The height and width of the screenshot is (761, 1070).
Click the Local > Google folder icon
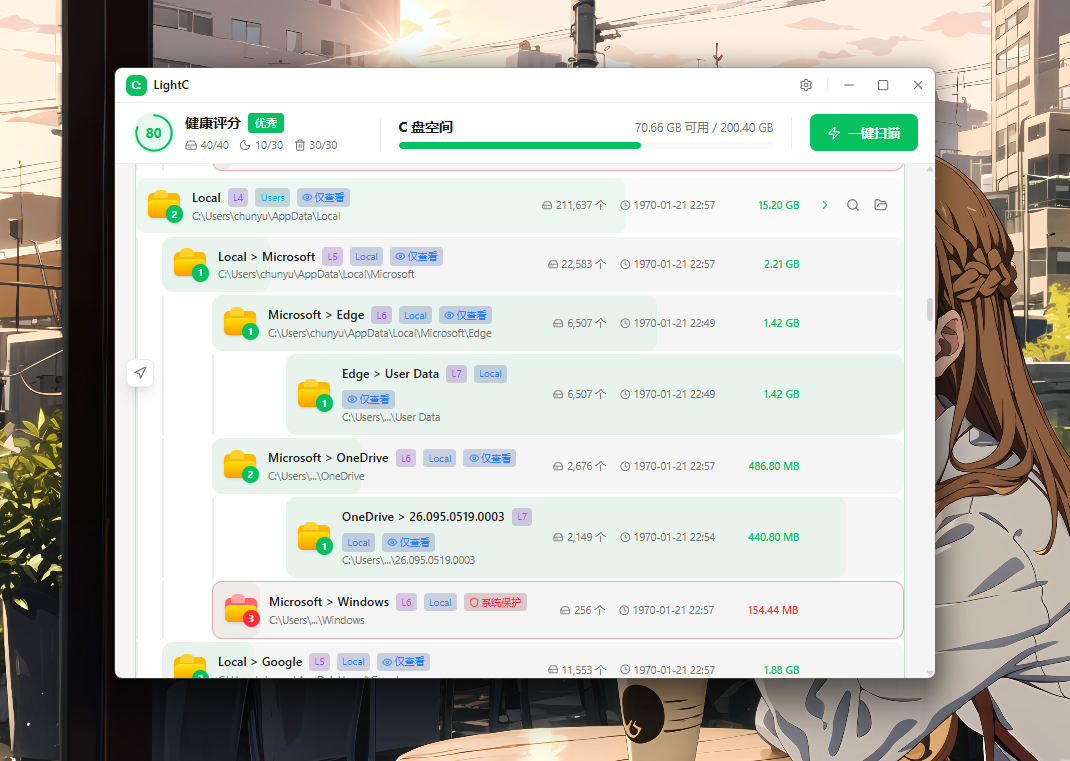click(190, 666)
